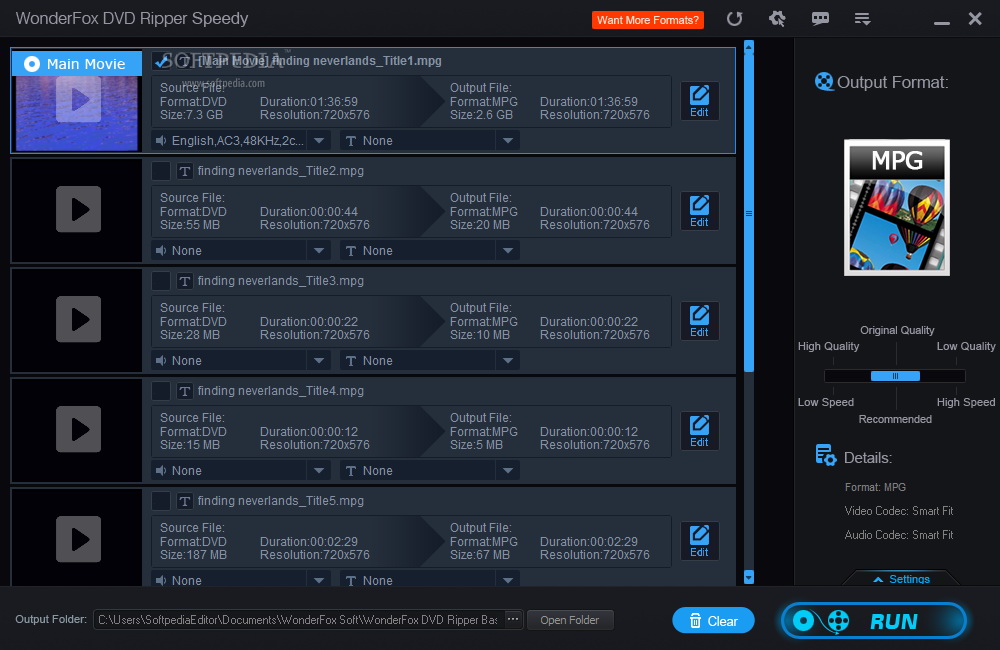Check the Title5 checkbox
The image size is (1000, 650).
[161, 501]
